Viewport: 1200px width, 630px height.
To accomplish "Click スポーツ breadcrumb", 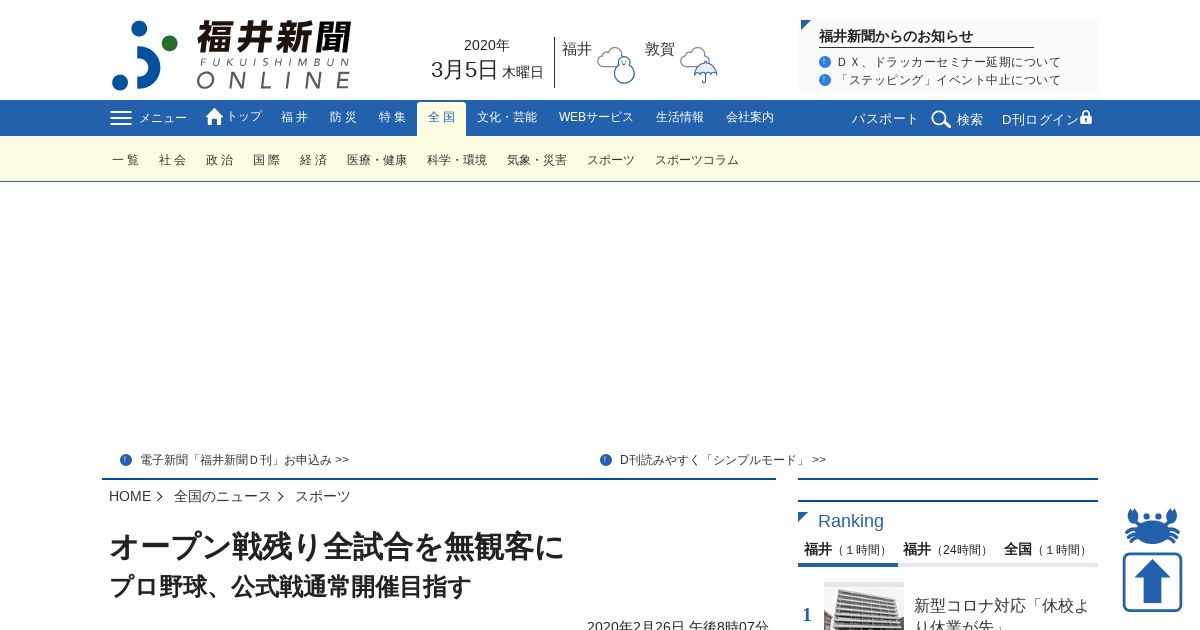I will click(323, 496).
